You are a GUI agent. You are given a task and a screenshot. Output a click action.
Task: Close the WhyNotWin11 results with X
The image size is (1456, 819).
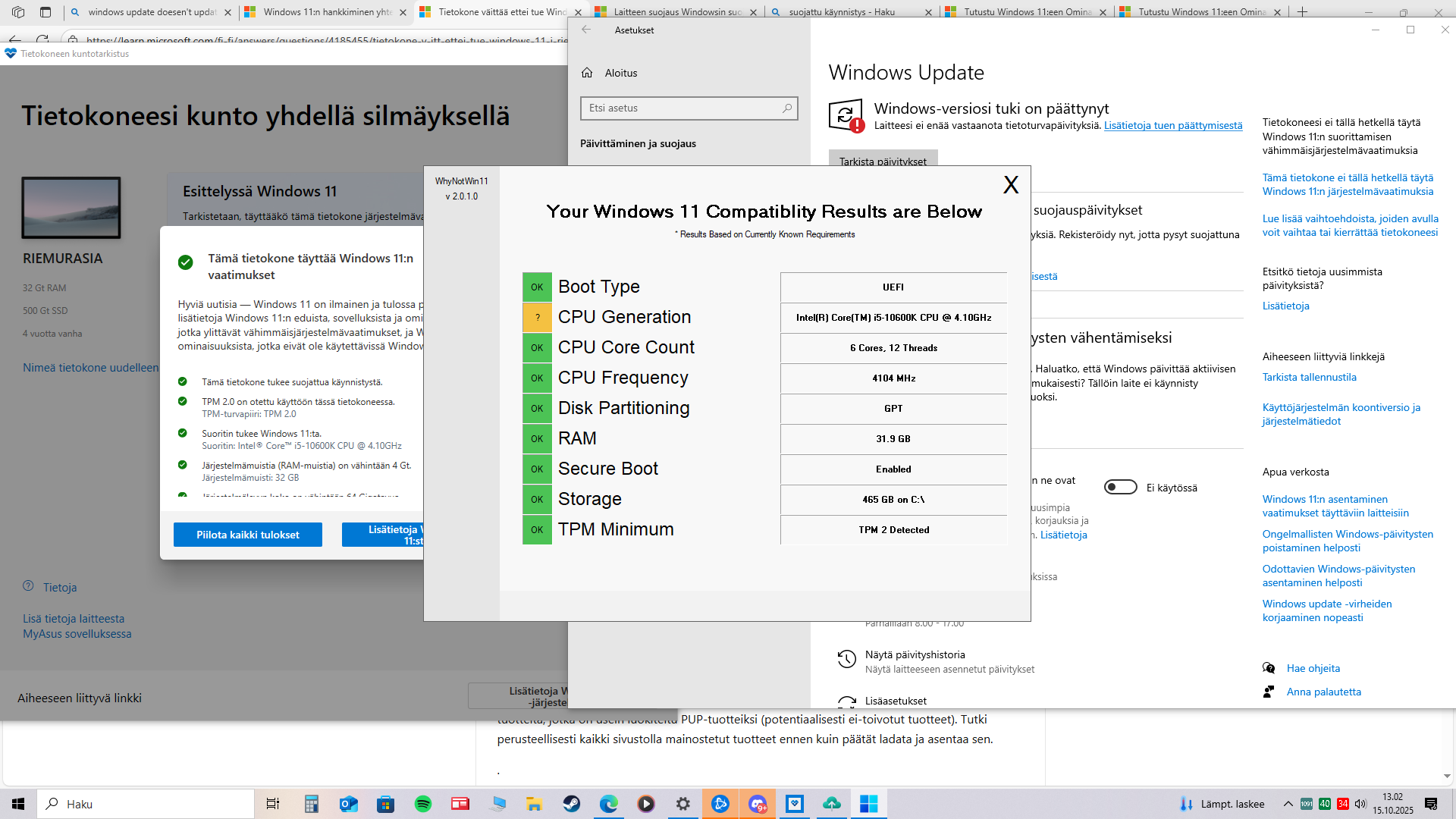[x=1010, y=185]
